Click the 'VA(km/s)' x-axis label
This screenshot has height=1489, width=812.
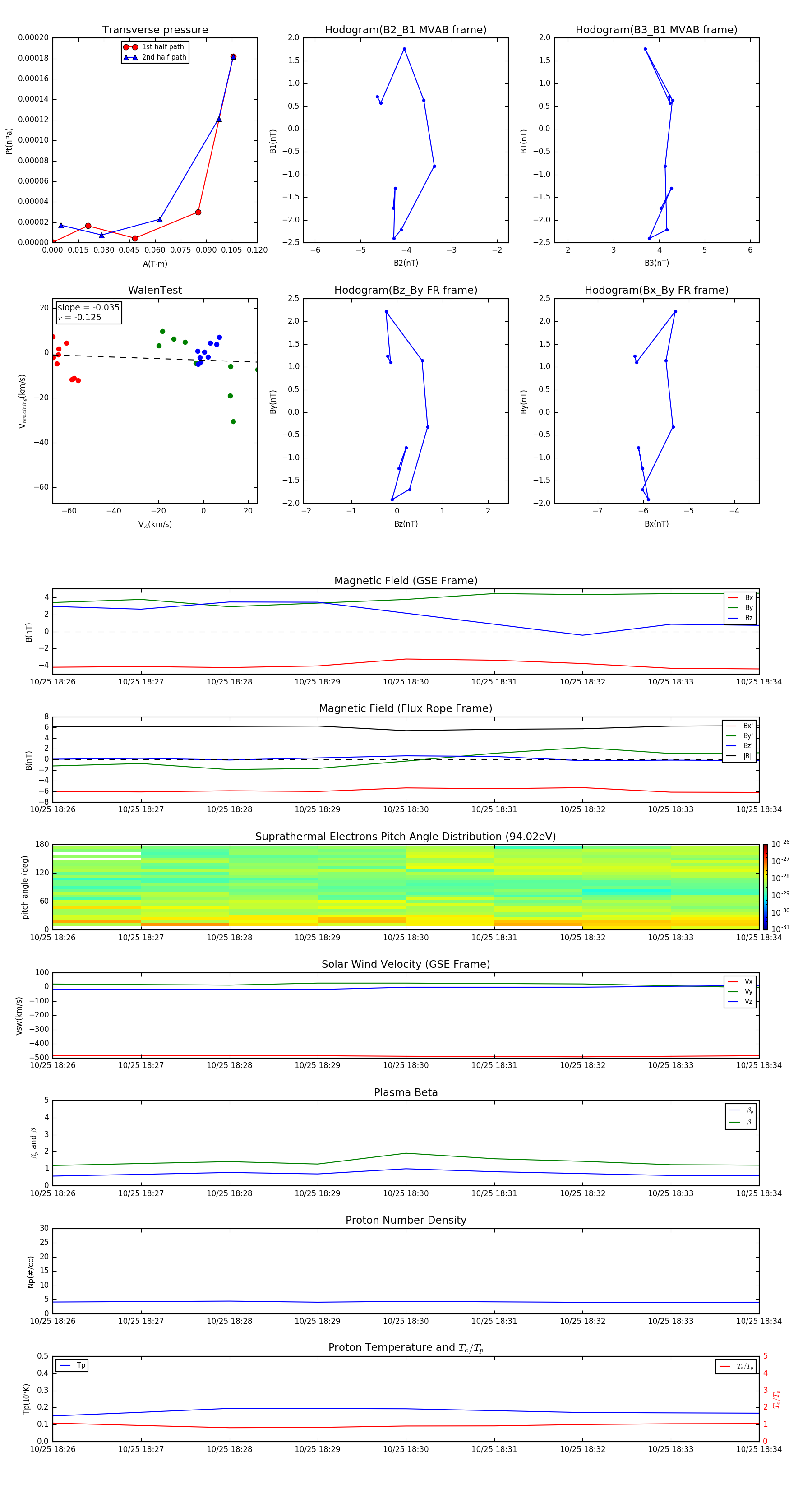(155, 525)
